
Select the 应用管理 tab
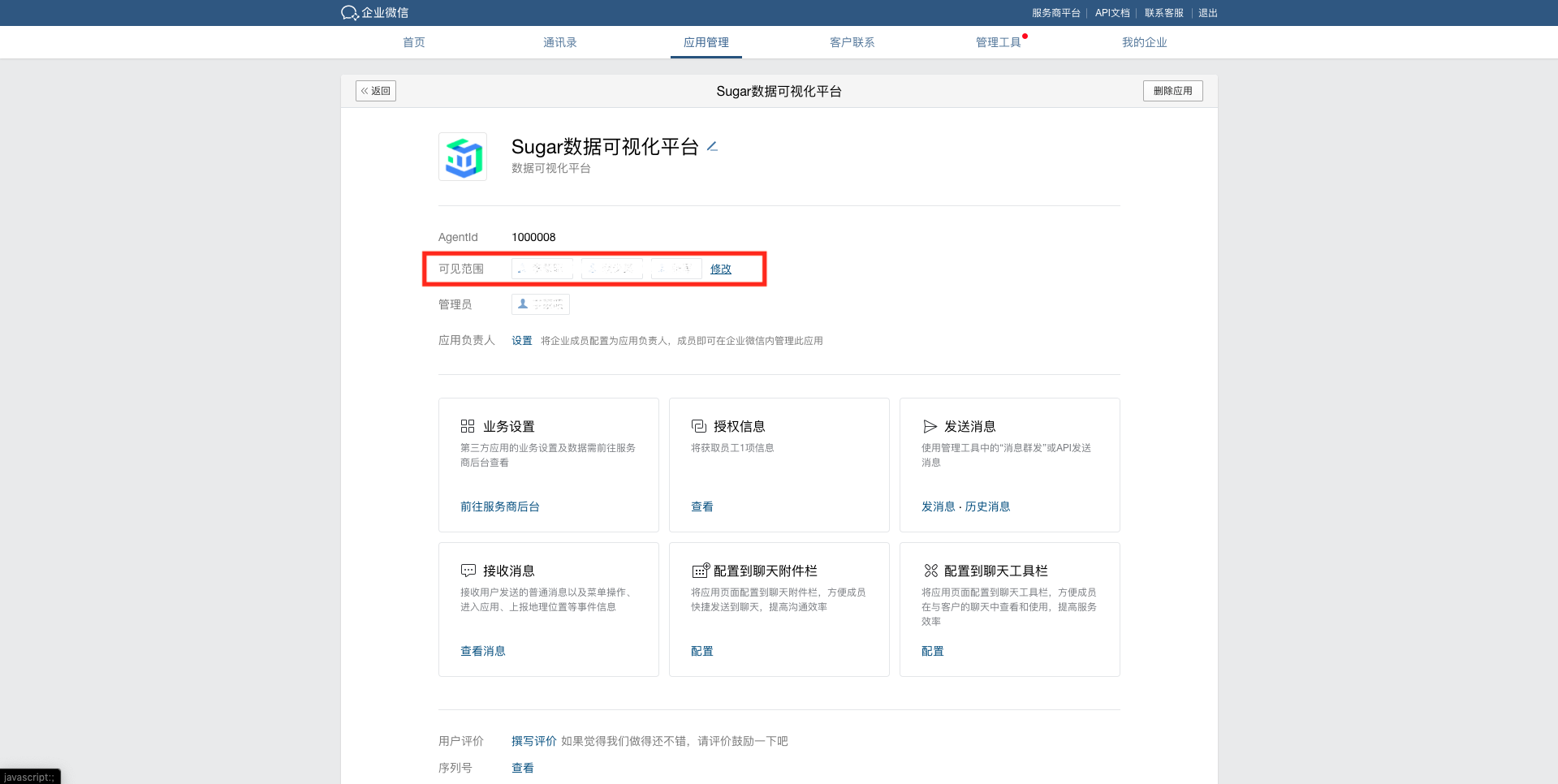click(x=706, y=42)
